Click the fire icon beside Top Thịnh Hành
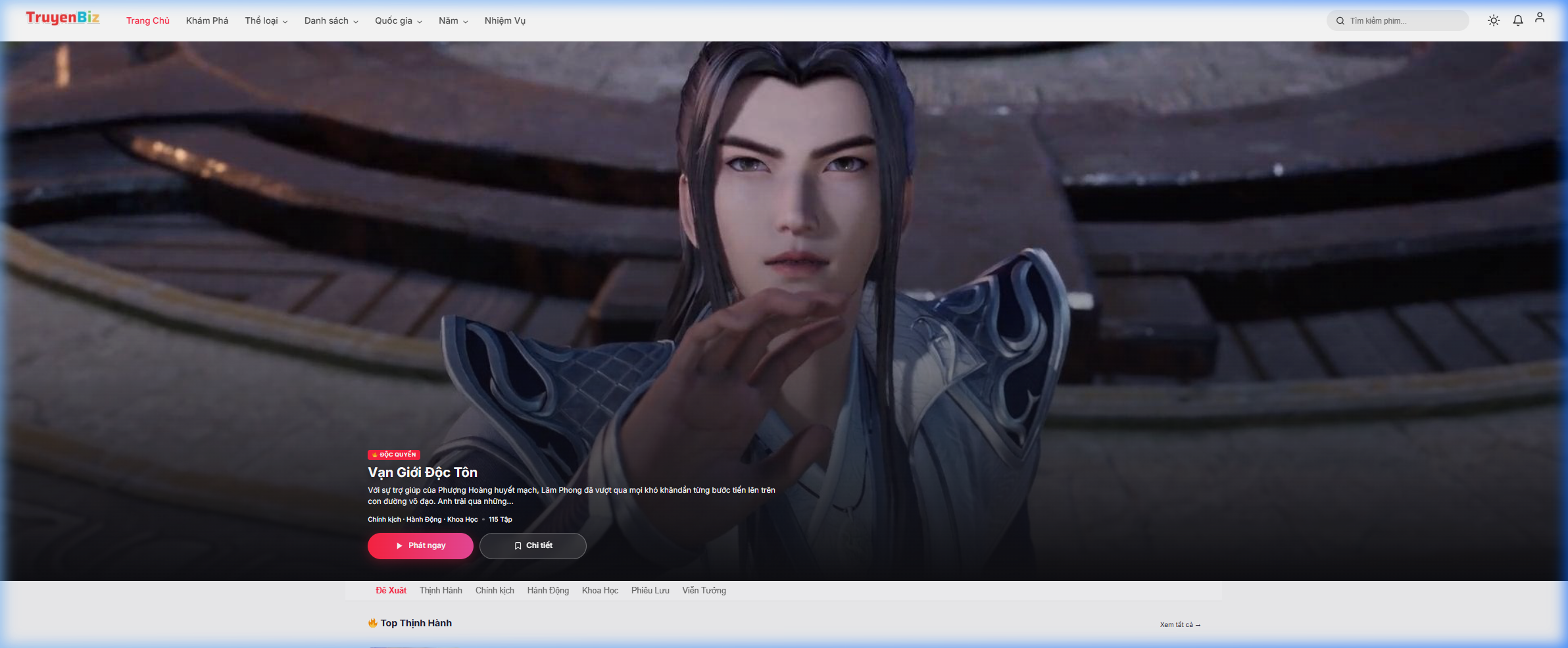 coord(372,623)
